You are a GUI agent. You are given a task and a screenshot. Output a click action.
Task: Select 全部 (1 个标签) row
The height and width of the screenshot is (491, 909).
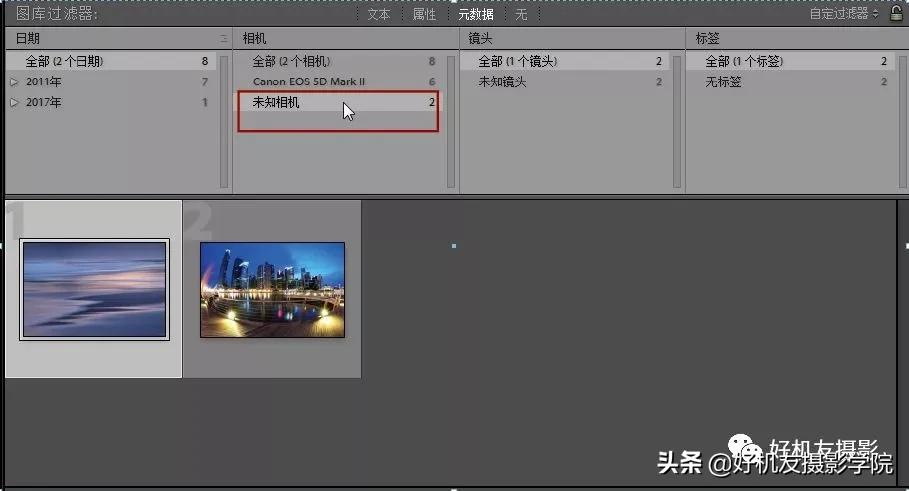pyautogui.click(x=791, y=61)
